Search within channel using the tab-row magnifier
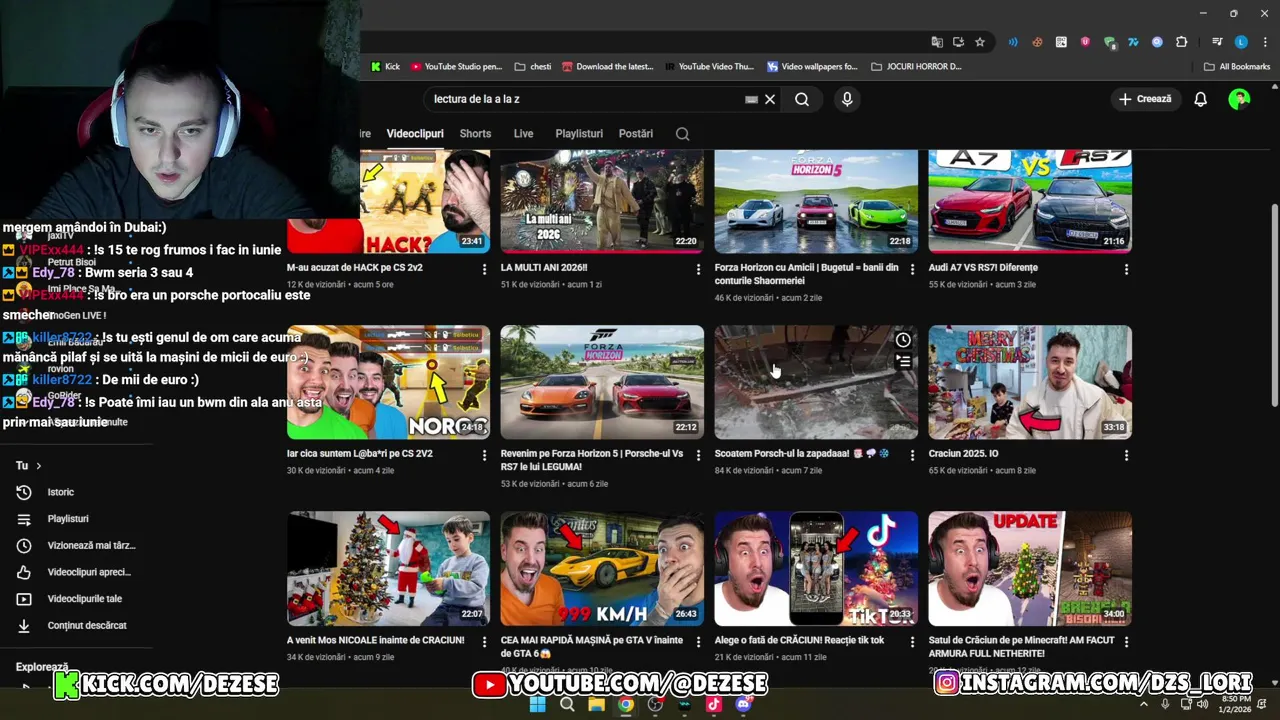 pyautogui.click(x=682, y=134)
